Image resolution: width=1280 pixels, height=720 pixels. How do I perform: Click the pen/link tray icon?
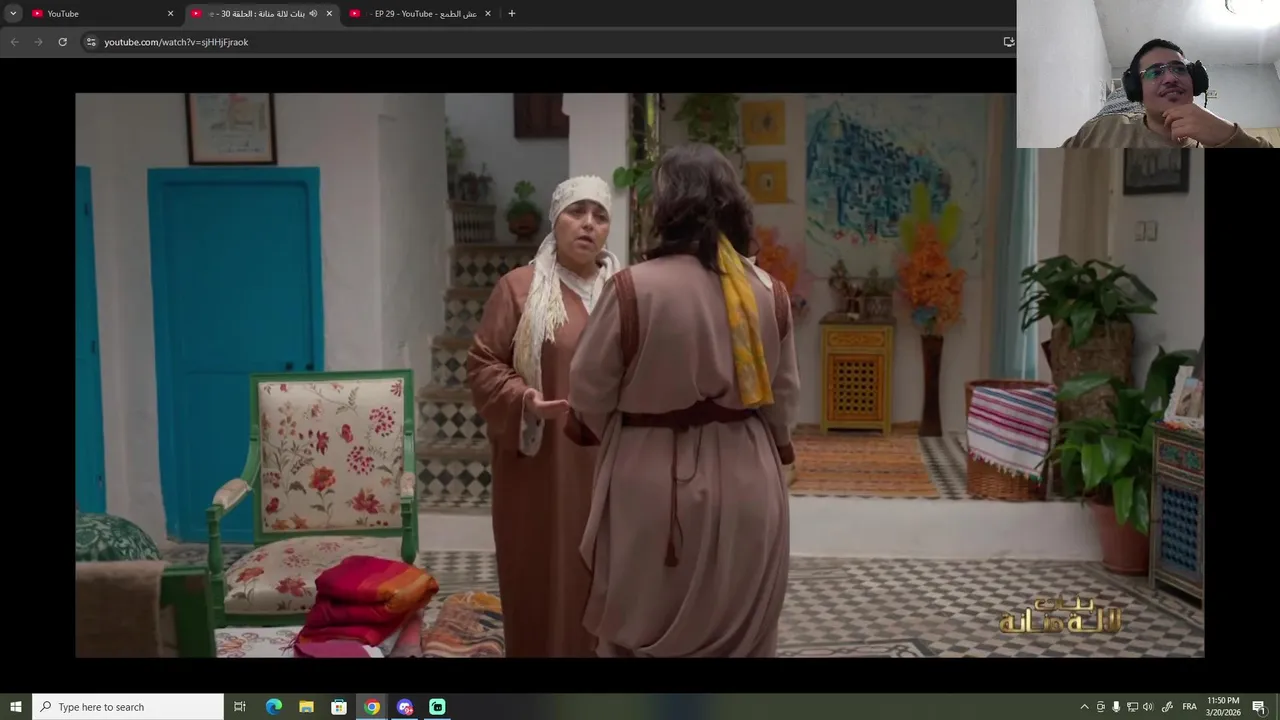click(x=1166, y=707)
